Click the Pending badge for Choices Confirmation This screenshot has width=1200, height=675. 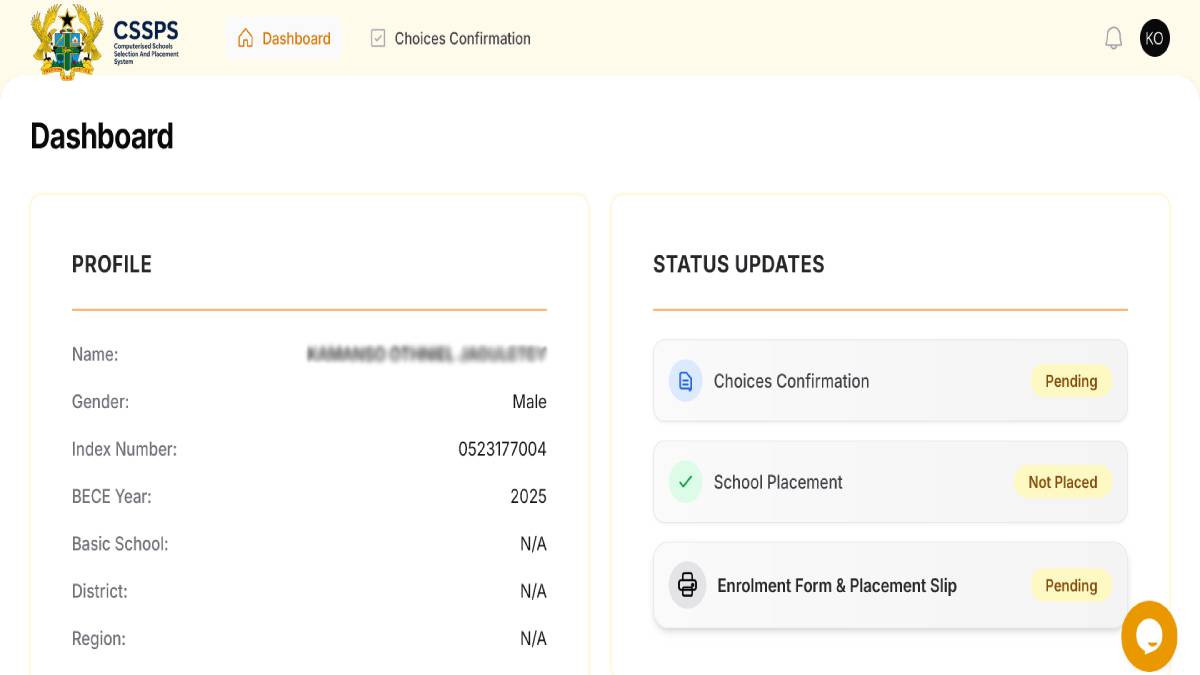1071,381
